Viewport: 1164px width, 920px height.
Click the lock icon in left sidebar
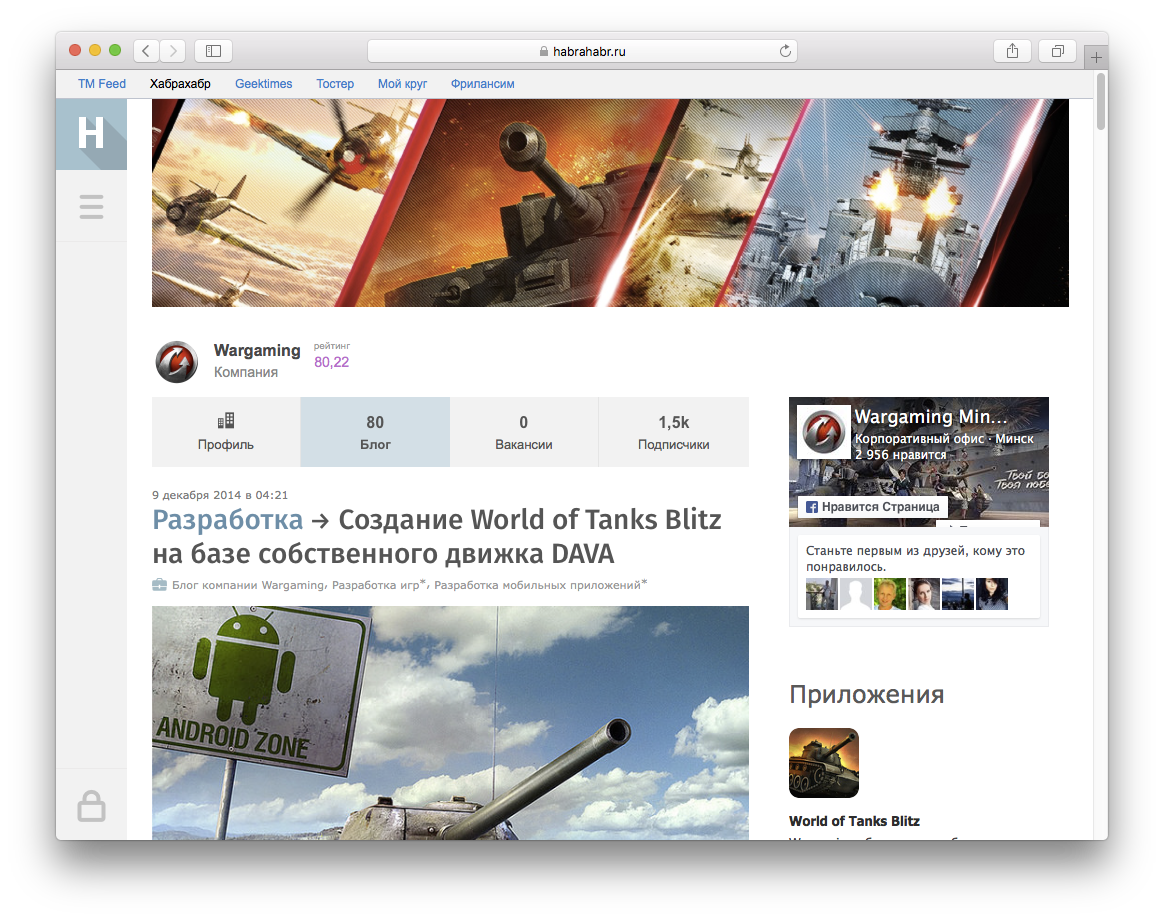pos(91,806)
